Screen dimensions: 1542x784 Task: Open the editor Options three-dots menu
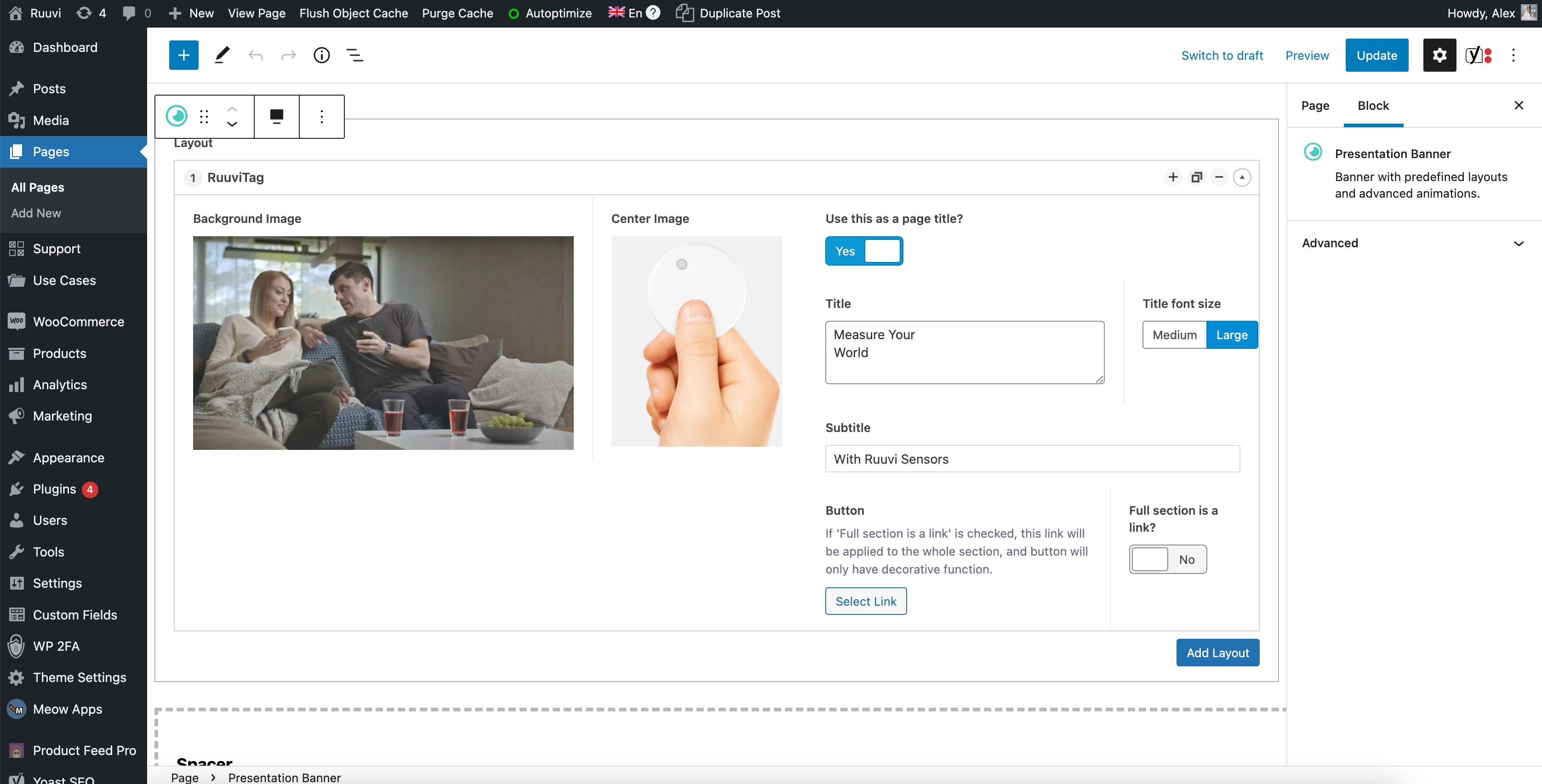pos(1513,55)
